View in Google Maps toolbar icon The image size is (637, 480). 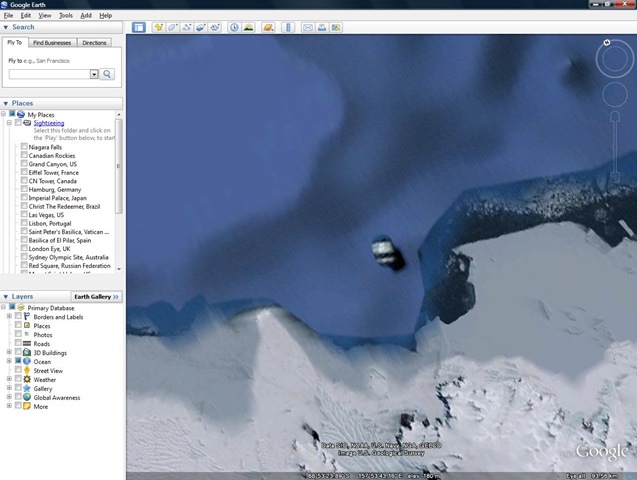336,28
